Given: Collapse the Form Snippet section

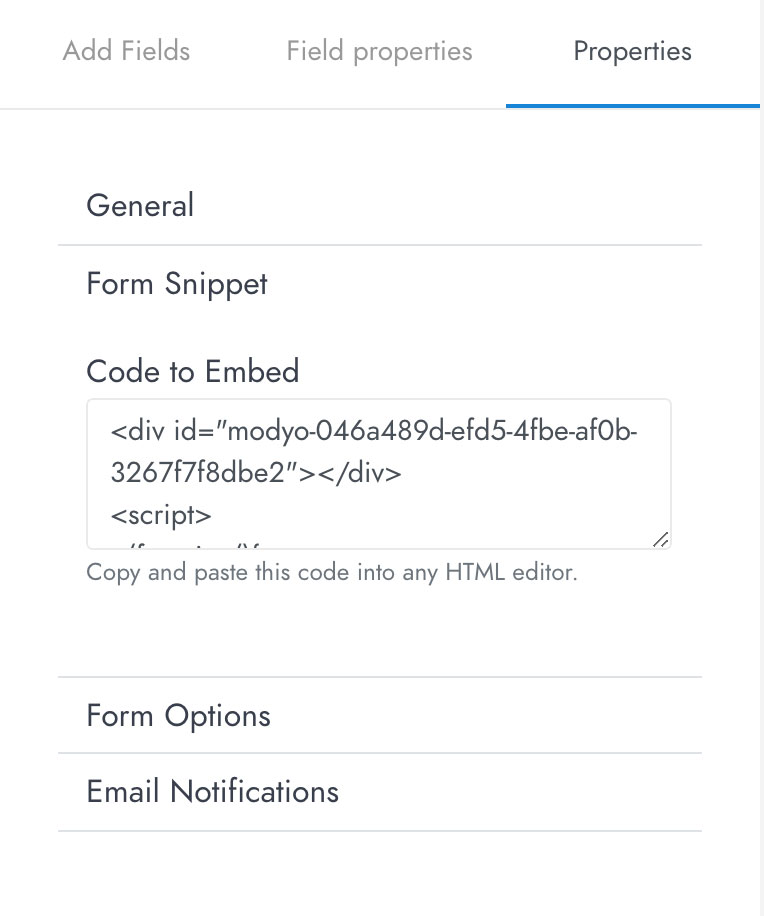Looking at the screenshot, I should coord(380,284).
